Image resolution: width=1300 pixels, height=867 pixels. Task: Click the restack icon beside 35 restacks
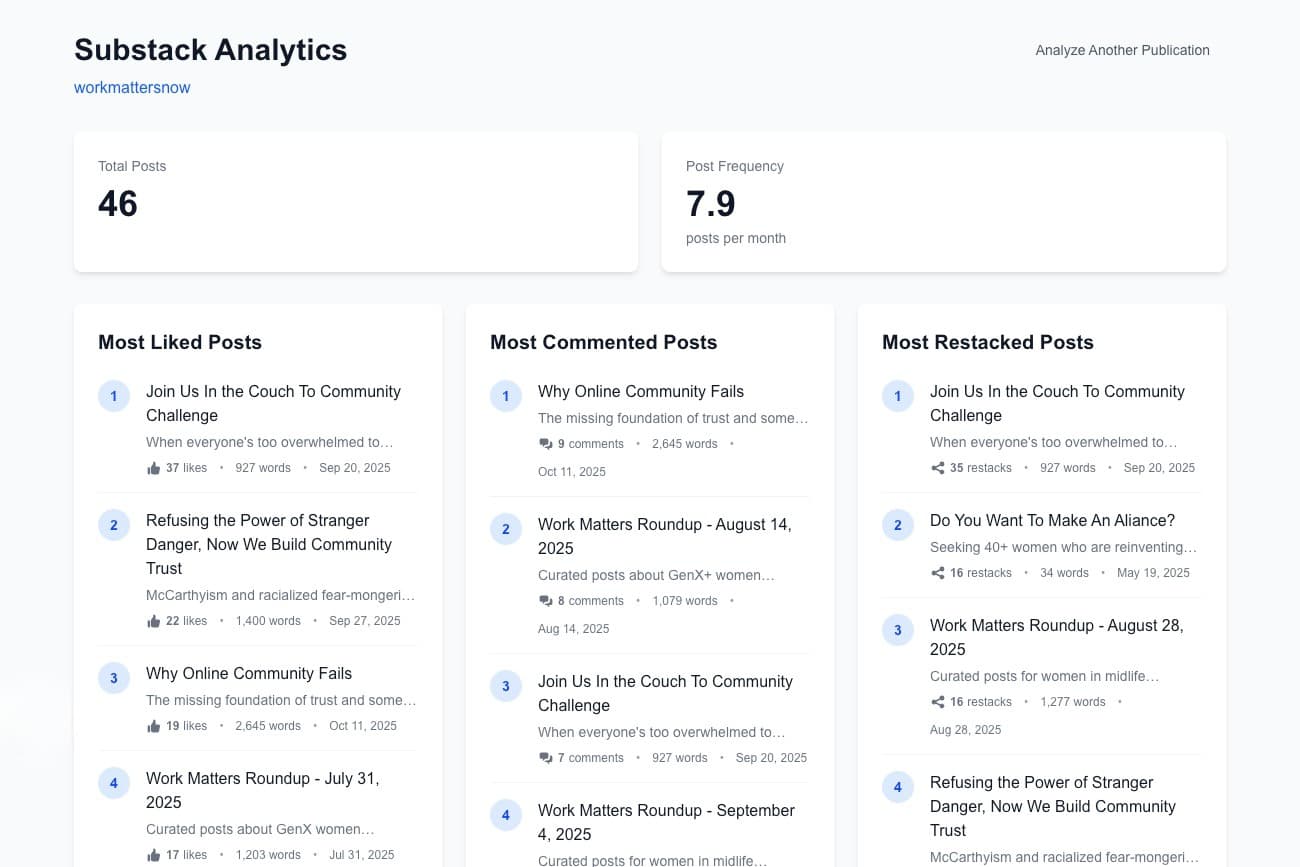click(x=938, y=467)
